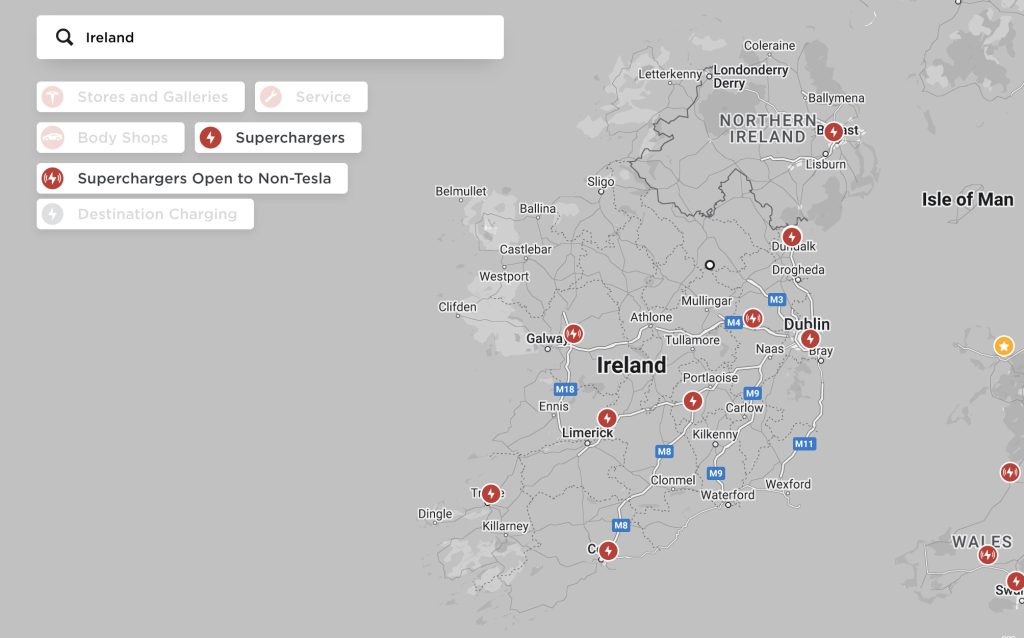Click the Naas map label
The image size is (1024, 638).
point(770,349)
